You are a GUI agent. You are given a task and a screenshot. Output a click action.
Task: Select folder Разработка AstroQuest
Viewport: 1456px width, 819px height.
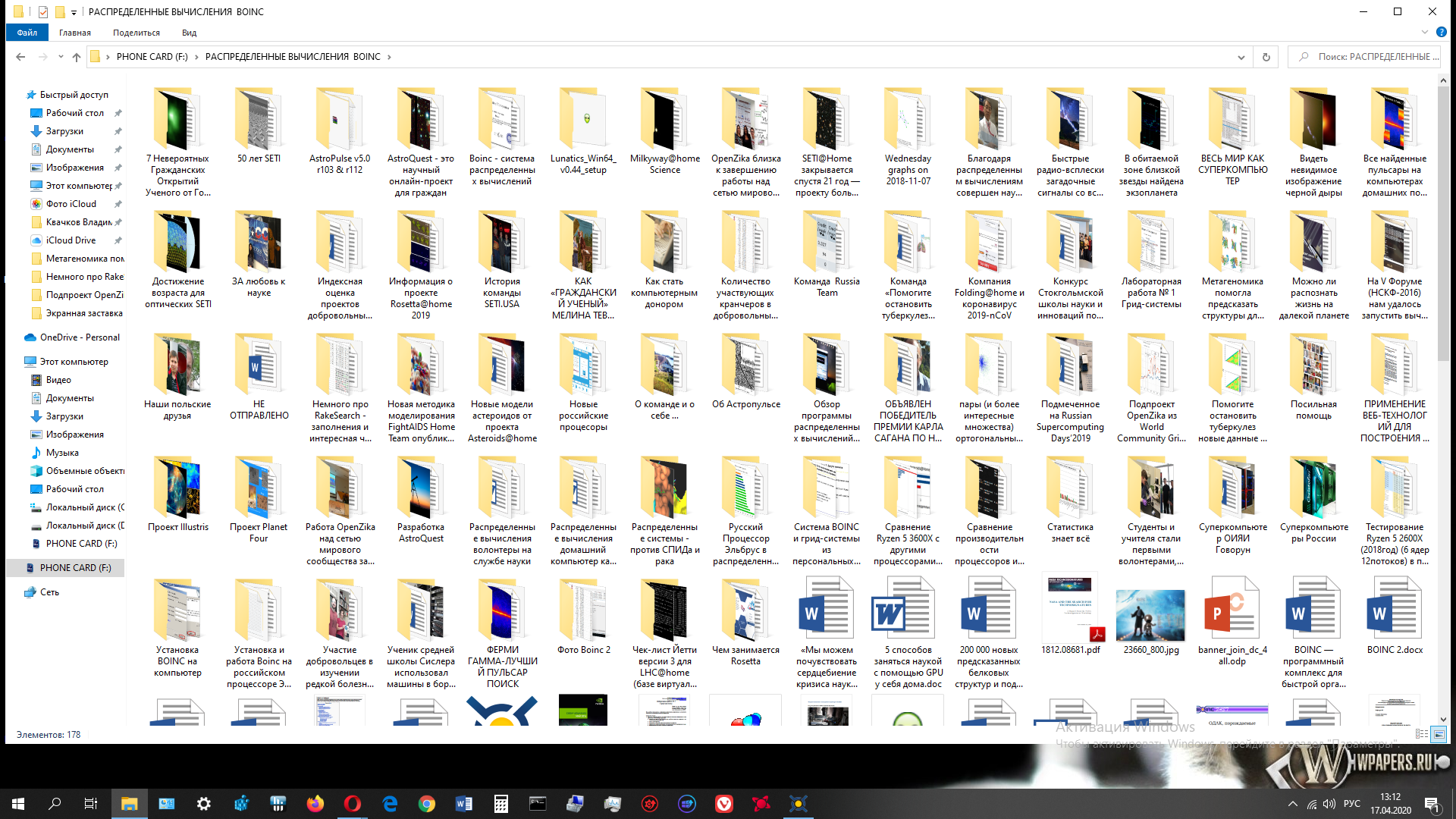coord(421,500)
